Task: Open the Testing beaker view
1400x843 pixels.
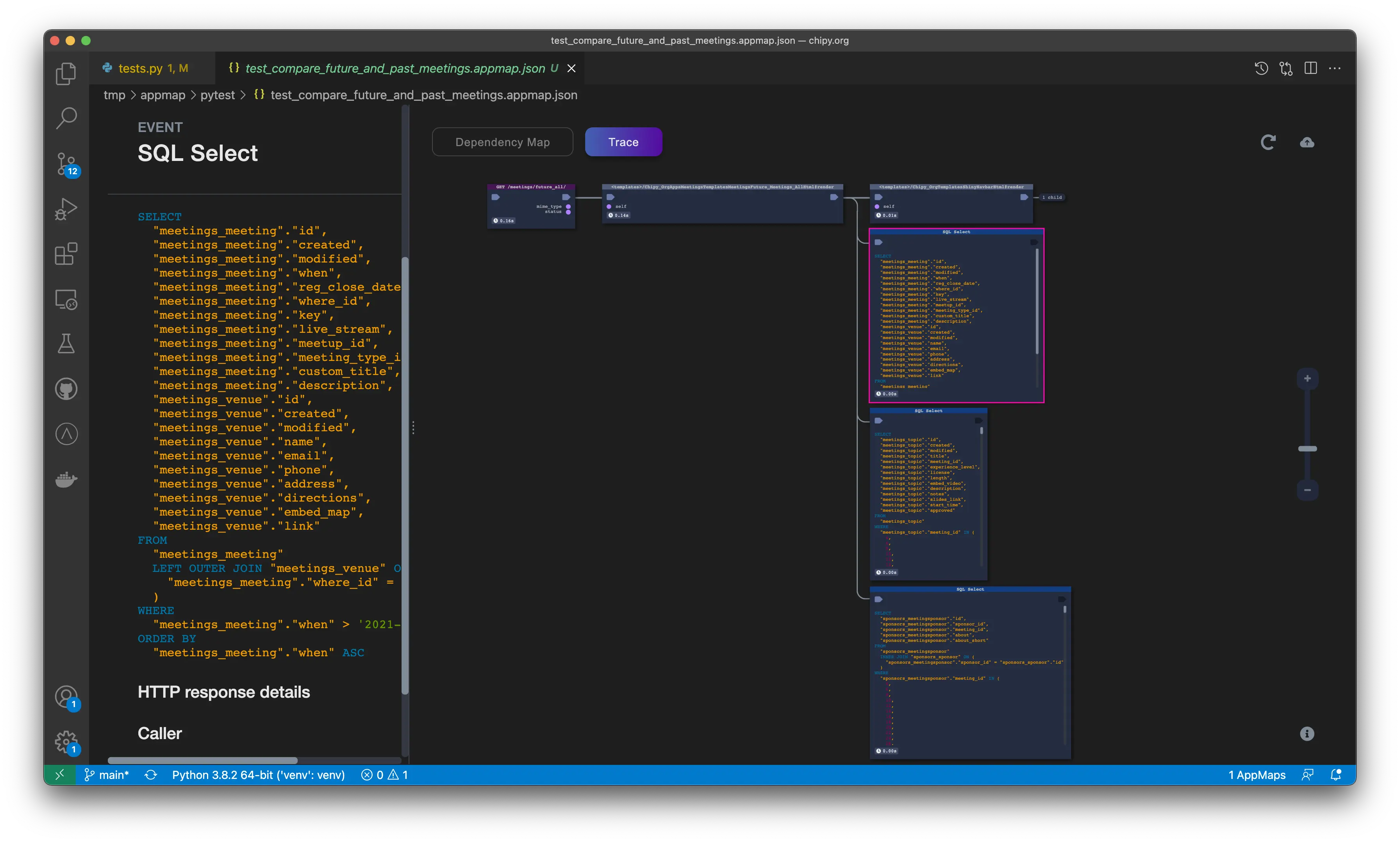Action: (66, 344)
